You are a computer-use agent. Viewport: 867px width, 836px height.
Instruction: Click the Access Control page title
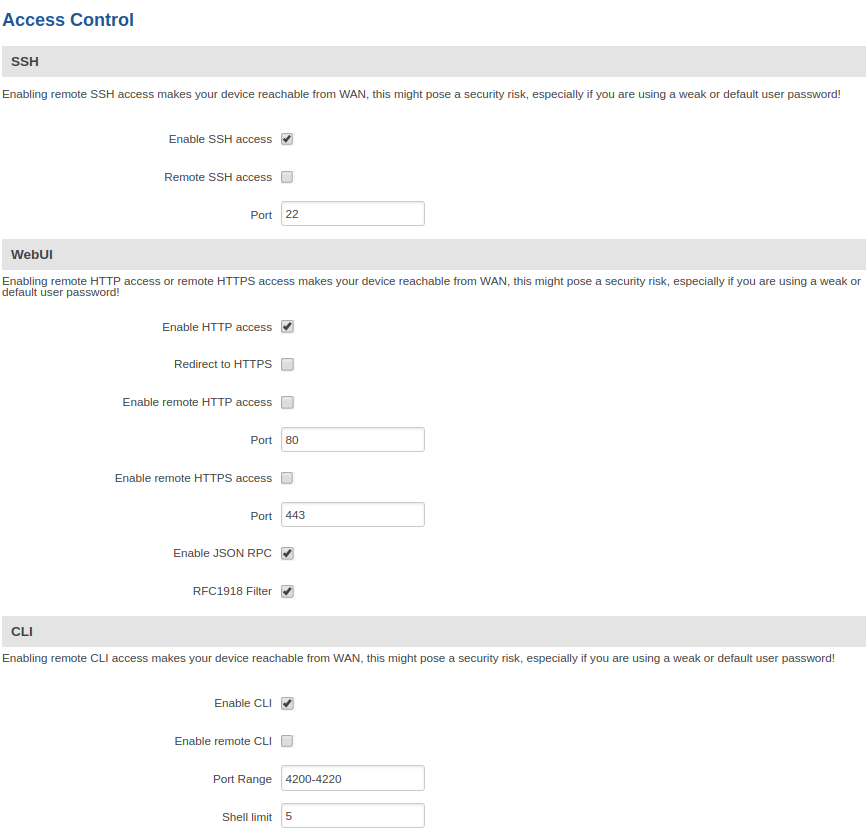click(x=68, y=19)
